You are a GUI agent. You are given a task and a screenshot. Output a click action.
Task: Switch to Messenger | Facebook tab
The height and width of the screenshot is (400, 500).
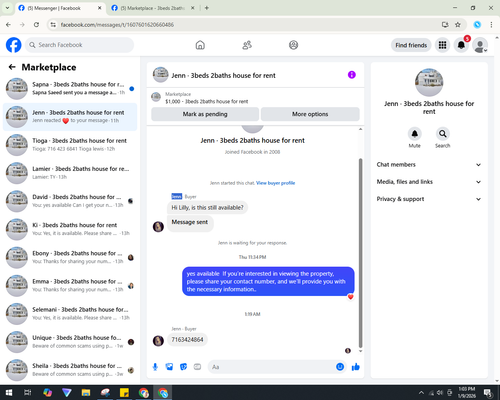click(x=60, y=8)
